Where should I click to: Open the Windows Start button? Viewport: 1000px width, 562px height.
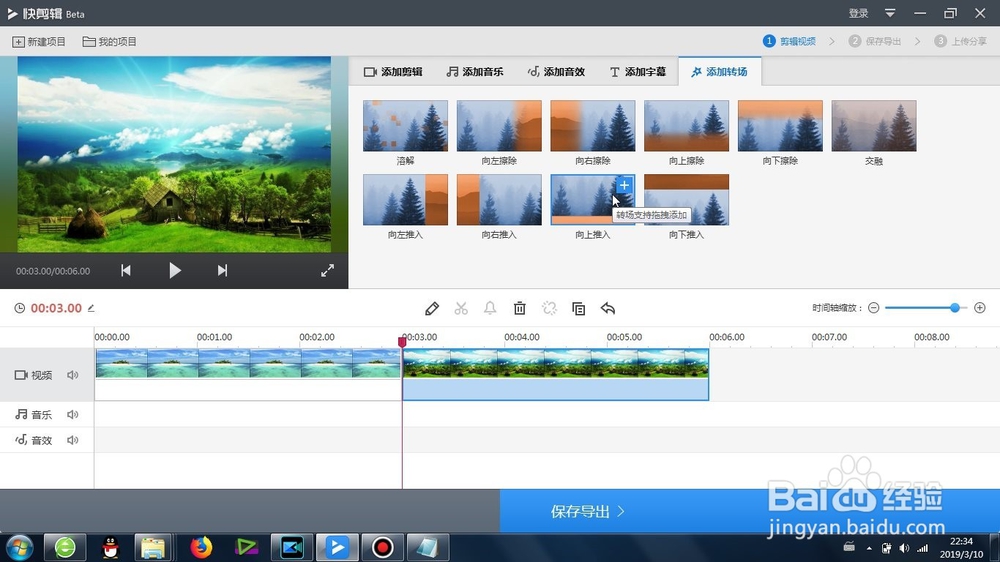coord(20,547)
